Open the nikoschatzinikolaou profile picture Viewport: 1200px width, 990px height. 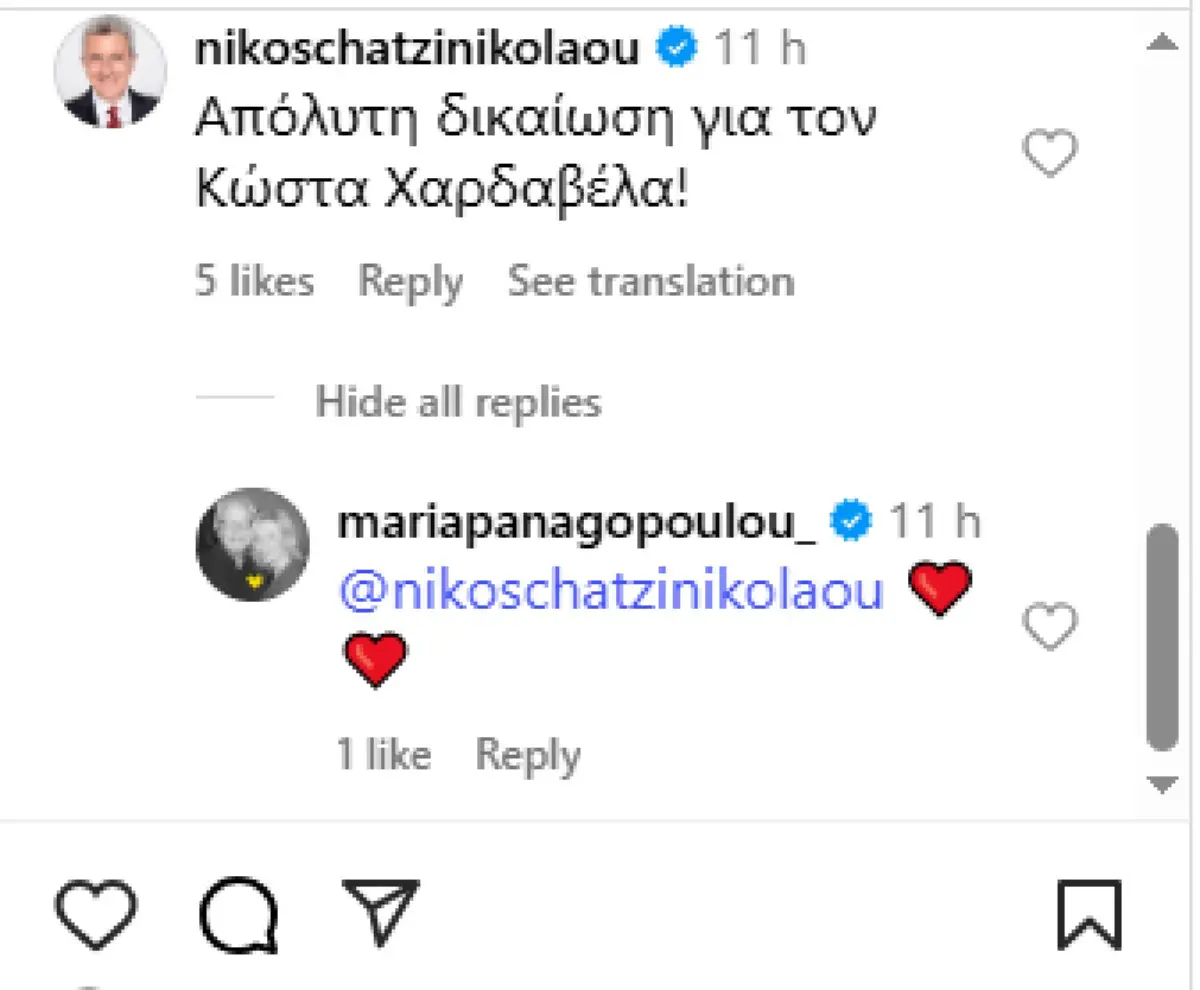[x=109, y=72]
